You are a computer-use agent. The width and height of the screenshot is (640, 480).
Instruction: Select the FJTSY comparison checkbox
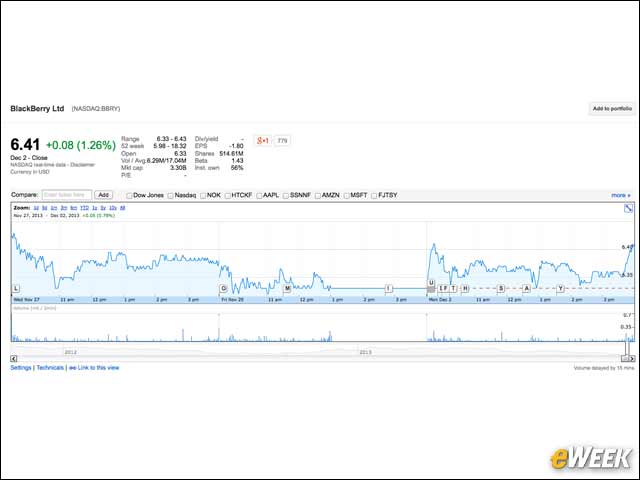374,196
